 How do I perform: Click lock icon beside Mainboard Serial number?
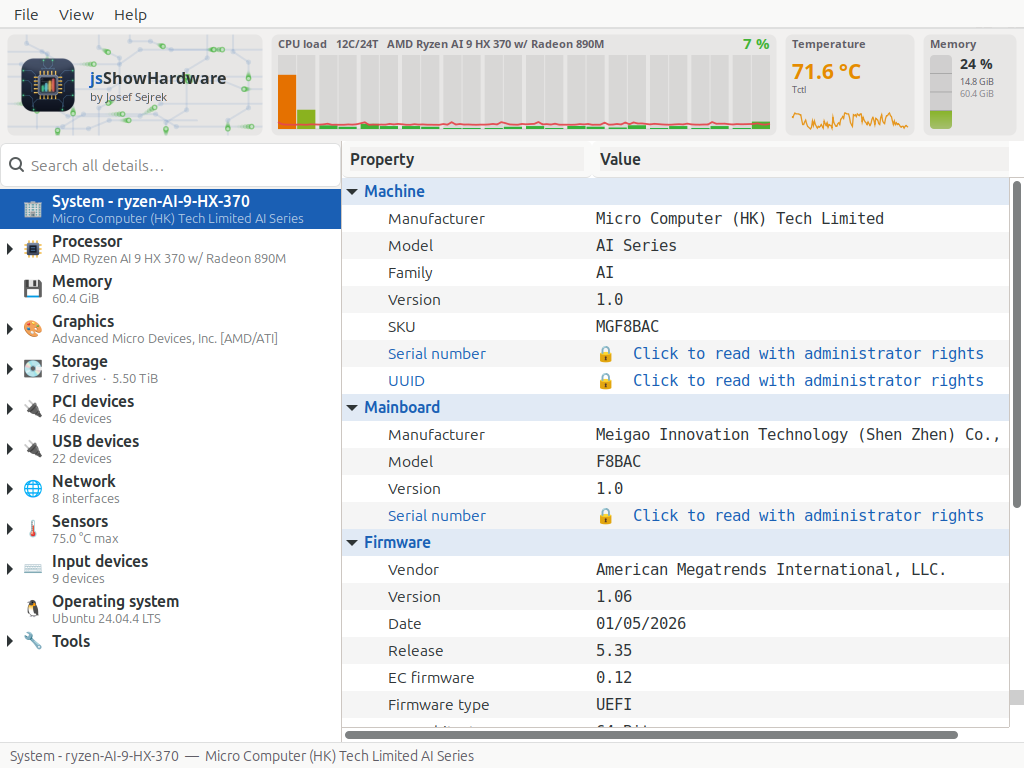click(605, 516)
